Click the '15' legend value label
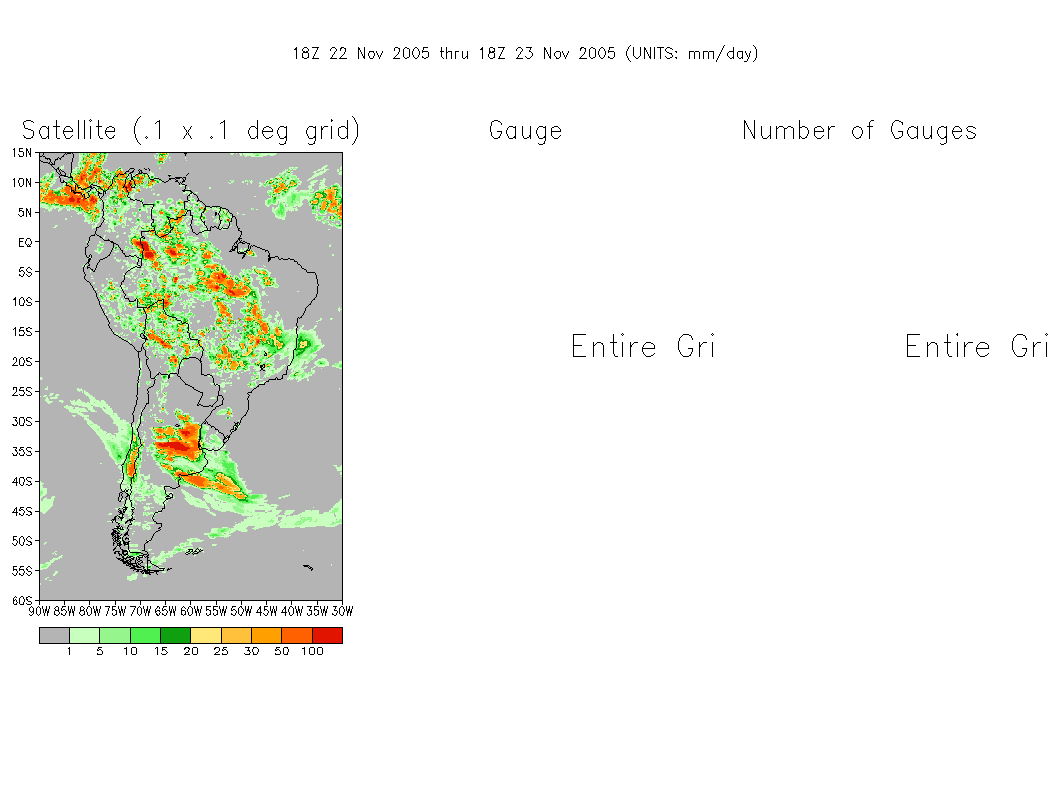Image resolution: width=1050 pixels, height=800 pixels. coord(161,651)
